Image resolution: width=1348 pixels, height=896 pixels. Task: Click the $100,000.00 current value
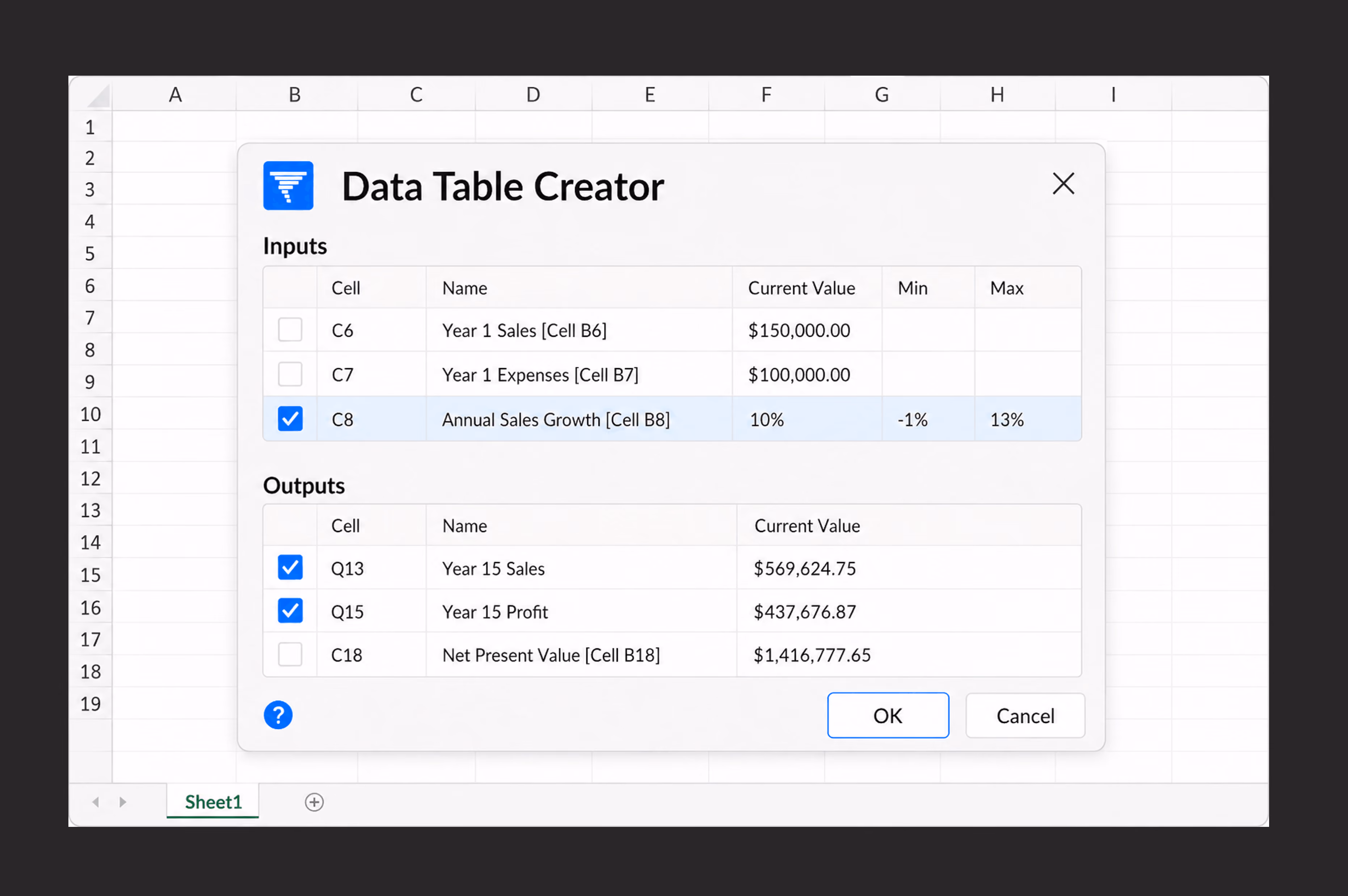(x=799, y=375)
